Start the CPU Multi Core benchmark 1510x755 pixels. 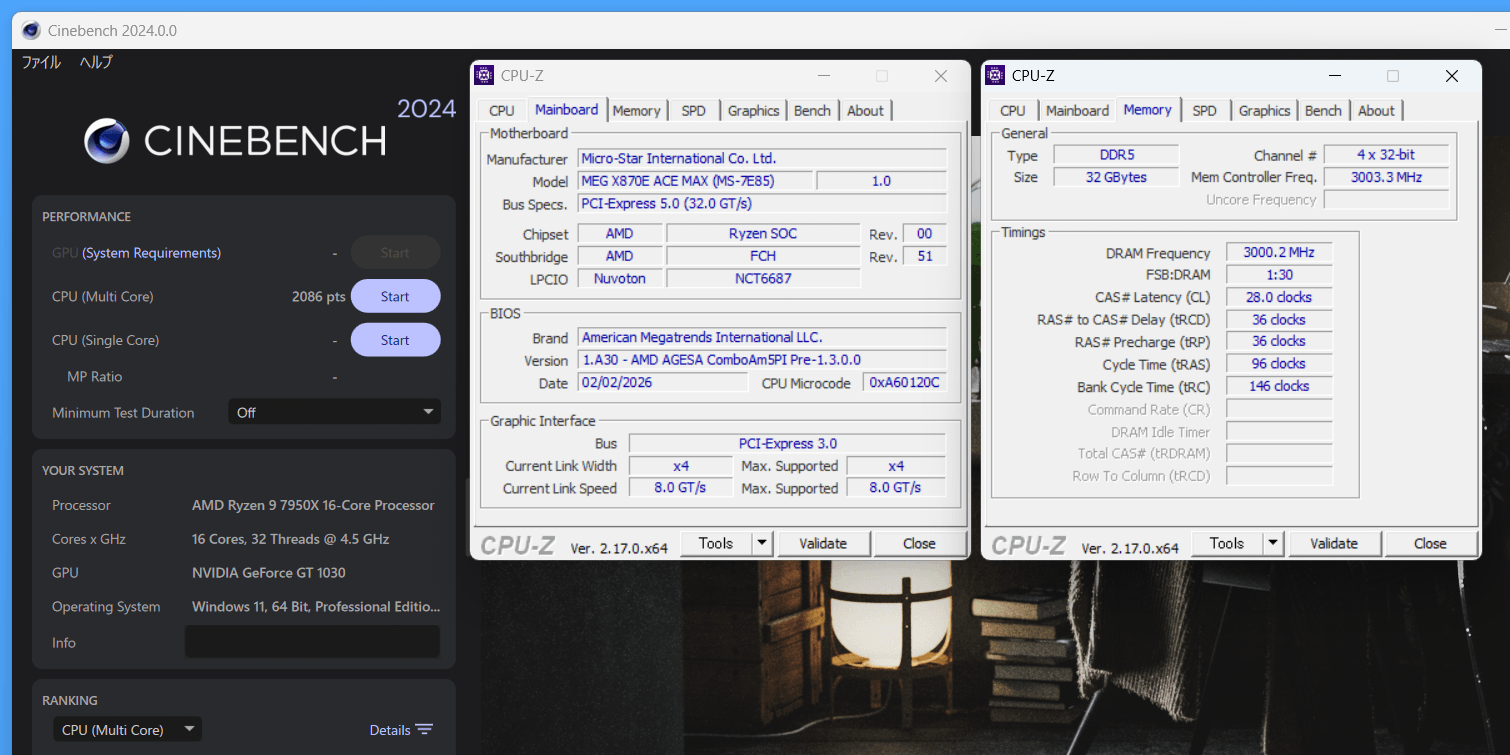(x=395, y=296)
